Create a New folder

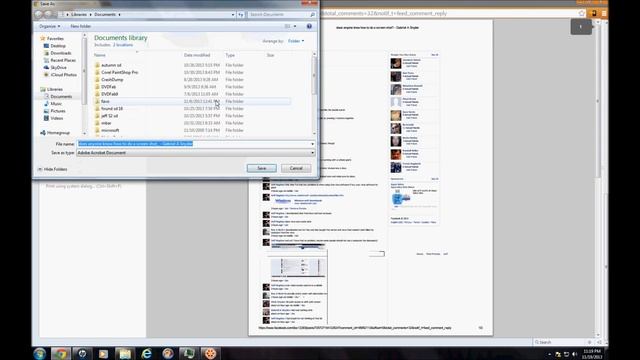click(x=81, y=26)
